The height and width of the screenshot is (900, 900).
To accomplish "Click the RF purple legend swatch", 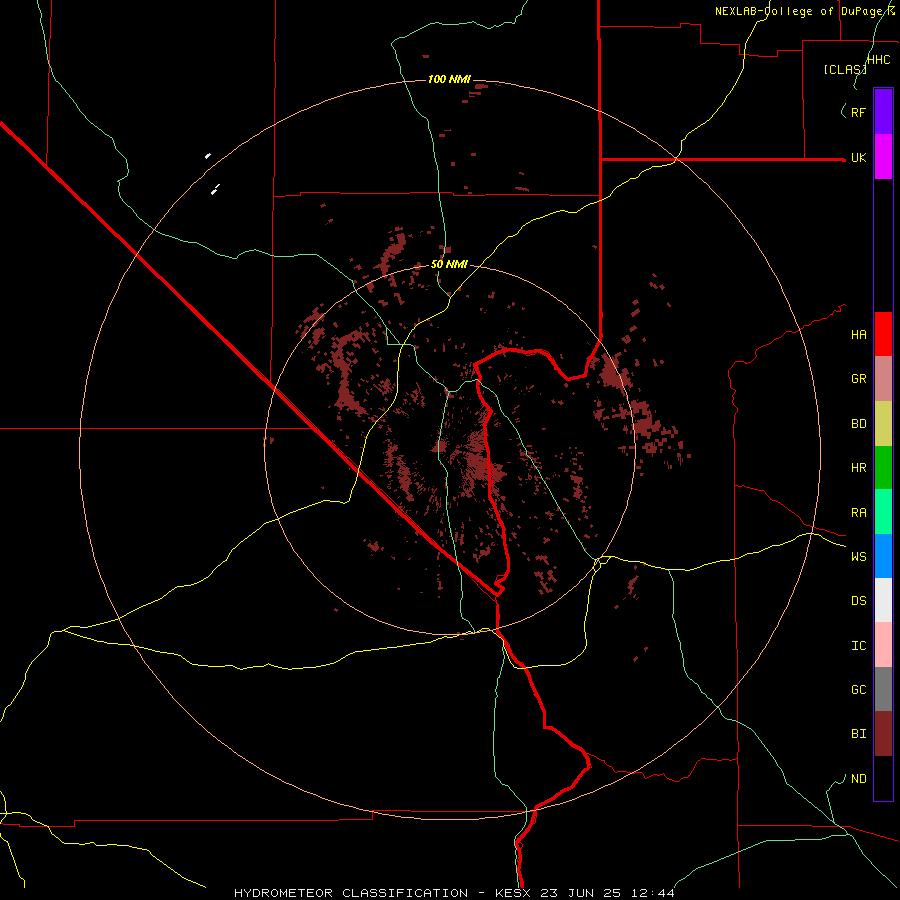I will [x=883, y=112].
